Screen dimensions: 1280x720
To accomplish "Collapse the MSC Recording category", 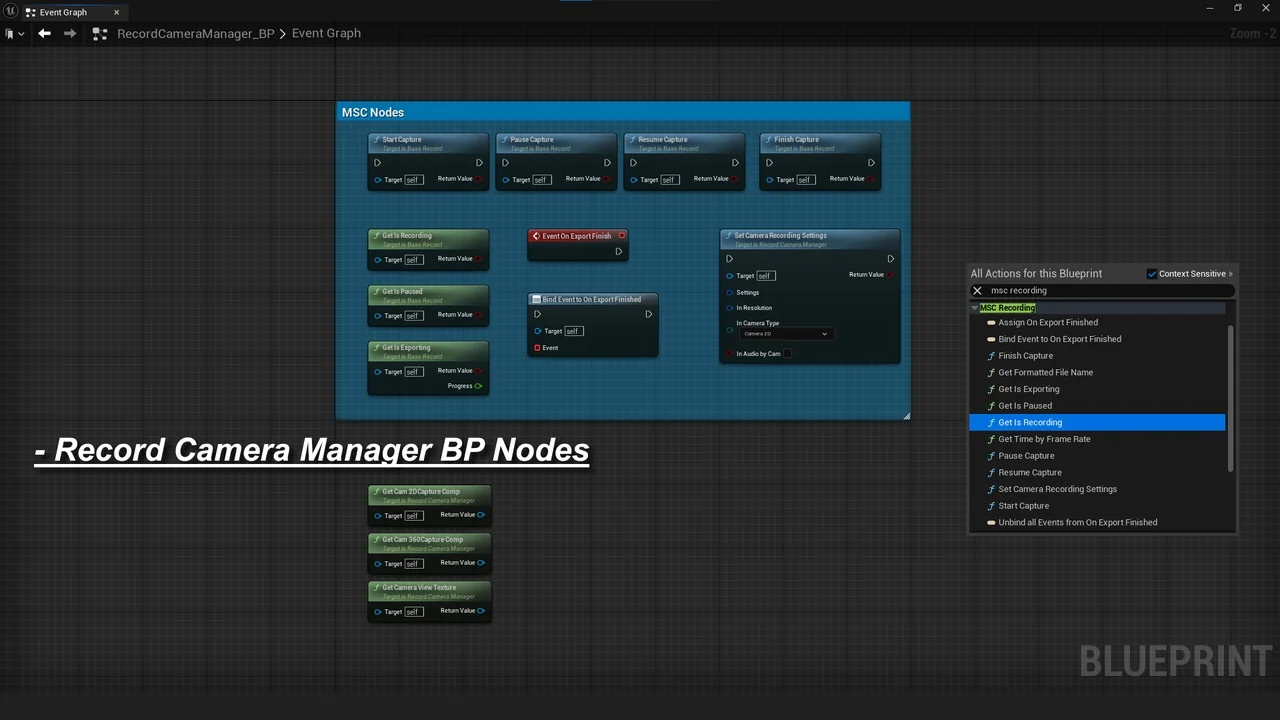I will pos(975,308).
